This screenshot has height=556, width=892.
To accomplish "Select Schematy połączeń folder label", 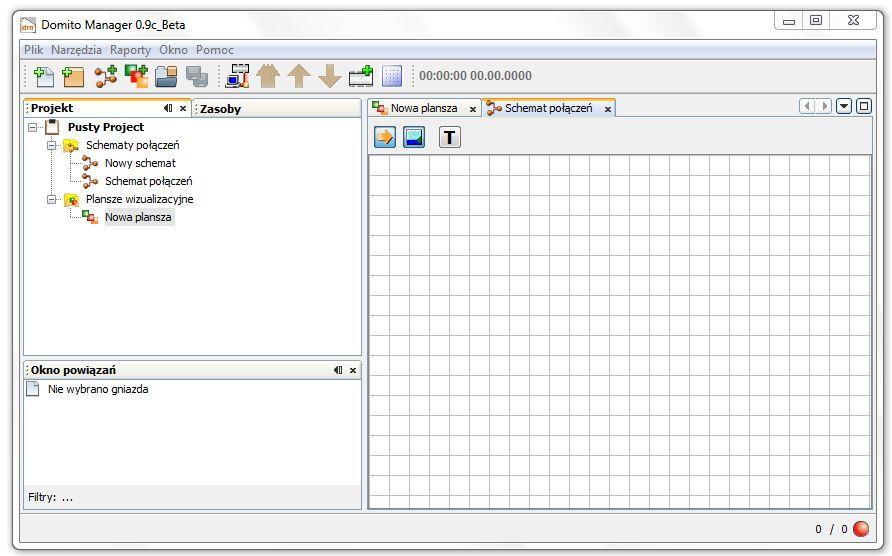I will pos(133,146).
